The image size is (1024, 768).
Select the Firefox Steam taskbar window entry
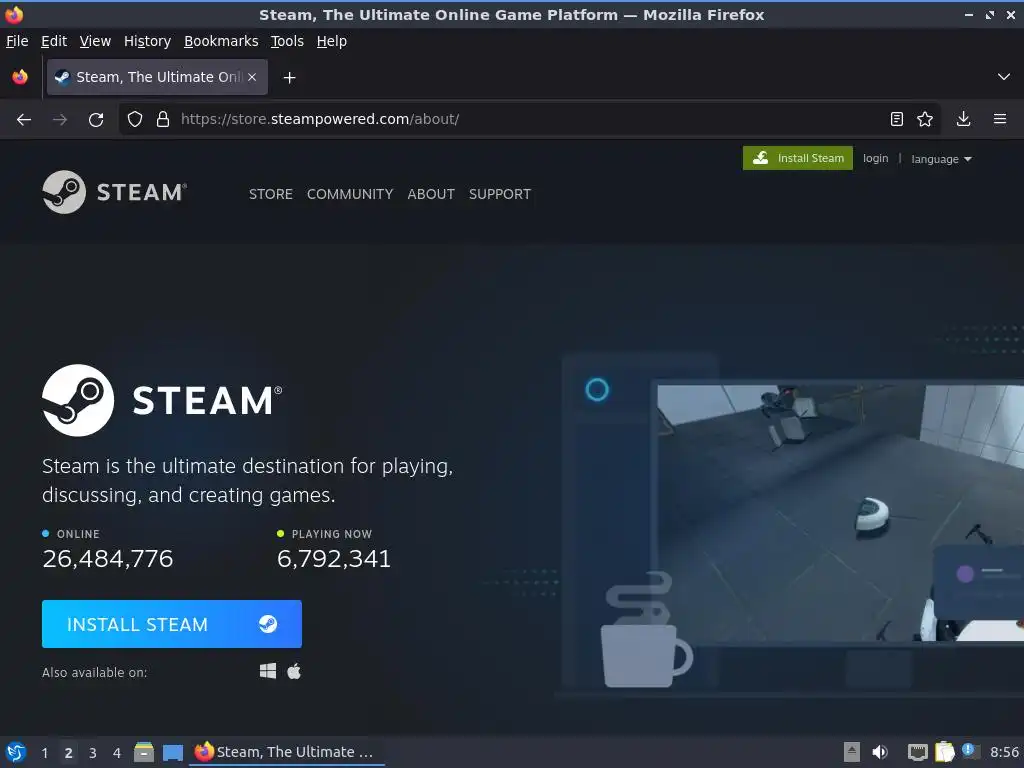287,752
